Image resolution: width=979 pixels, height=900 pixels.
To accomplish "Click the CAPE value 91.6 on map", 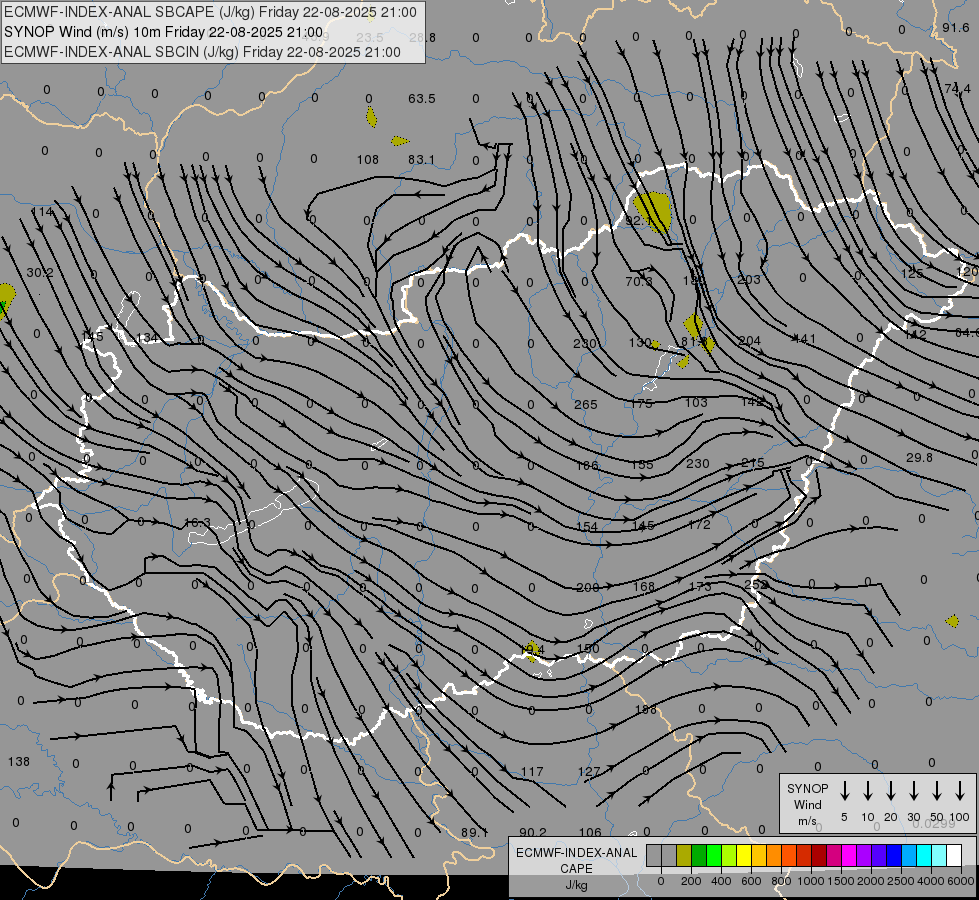I will (955, 27).
